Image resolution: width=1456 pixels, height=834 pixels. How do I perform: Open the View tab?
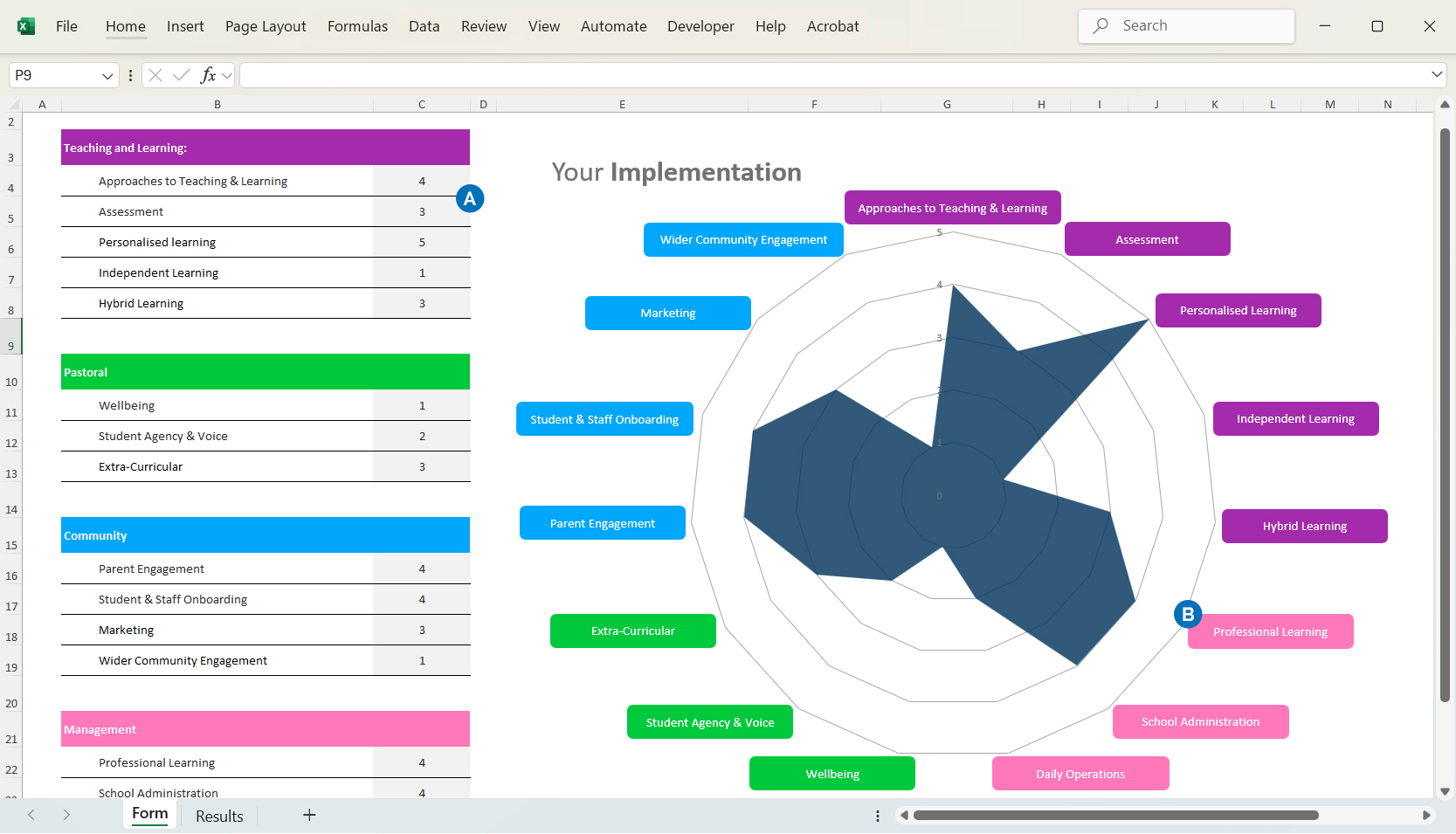pos(543,26)
